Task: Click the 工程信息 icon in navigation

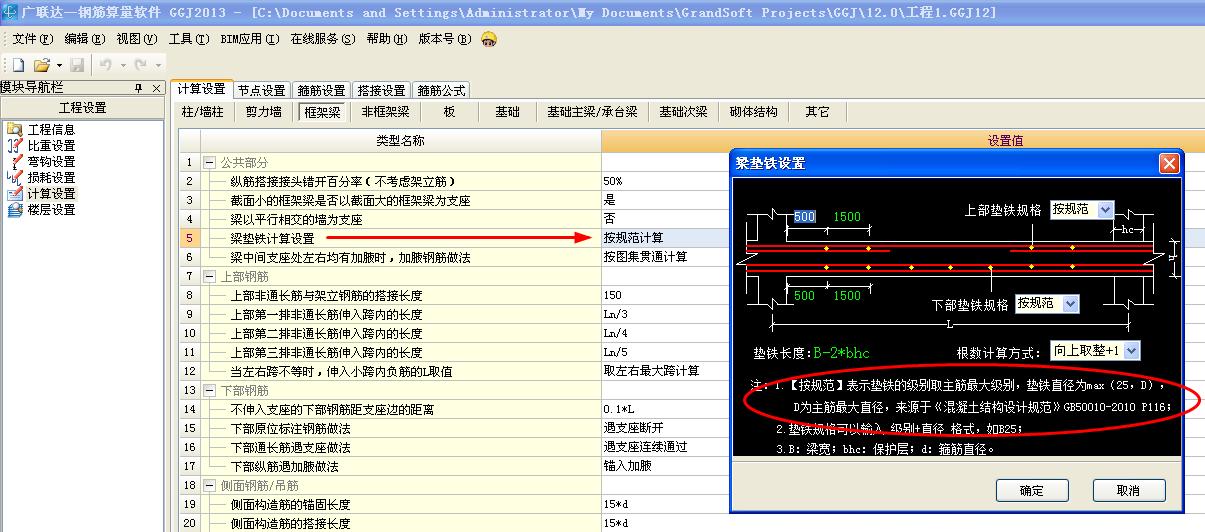Action: click(x=14, y=129)
